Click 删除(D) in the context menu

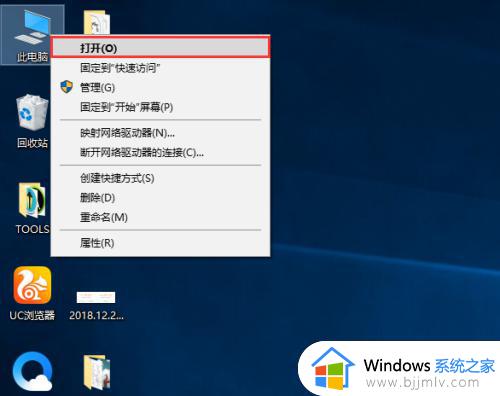click(x=160, y=198)
